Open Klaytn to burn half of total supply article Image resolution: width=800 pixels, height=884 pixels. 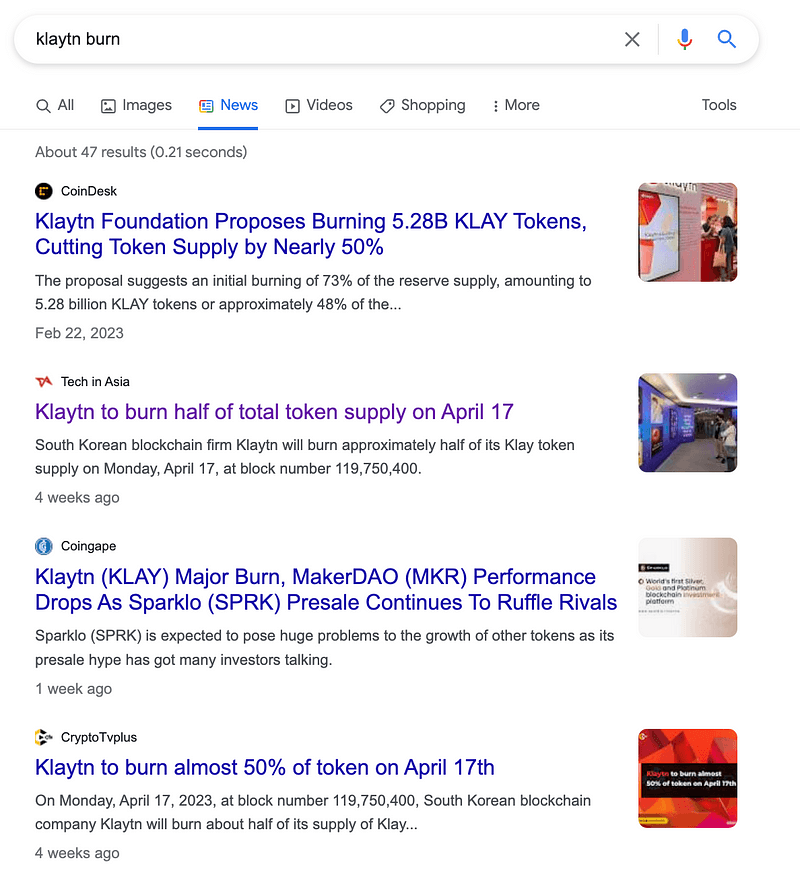point(274,412)
